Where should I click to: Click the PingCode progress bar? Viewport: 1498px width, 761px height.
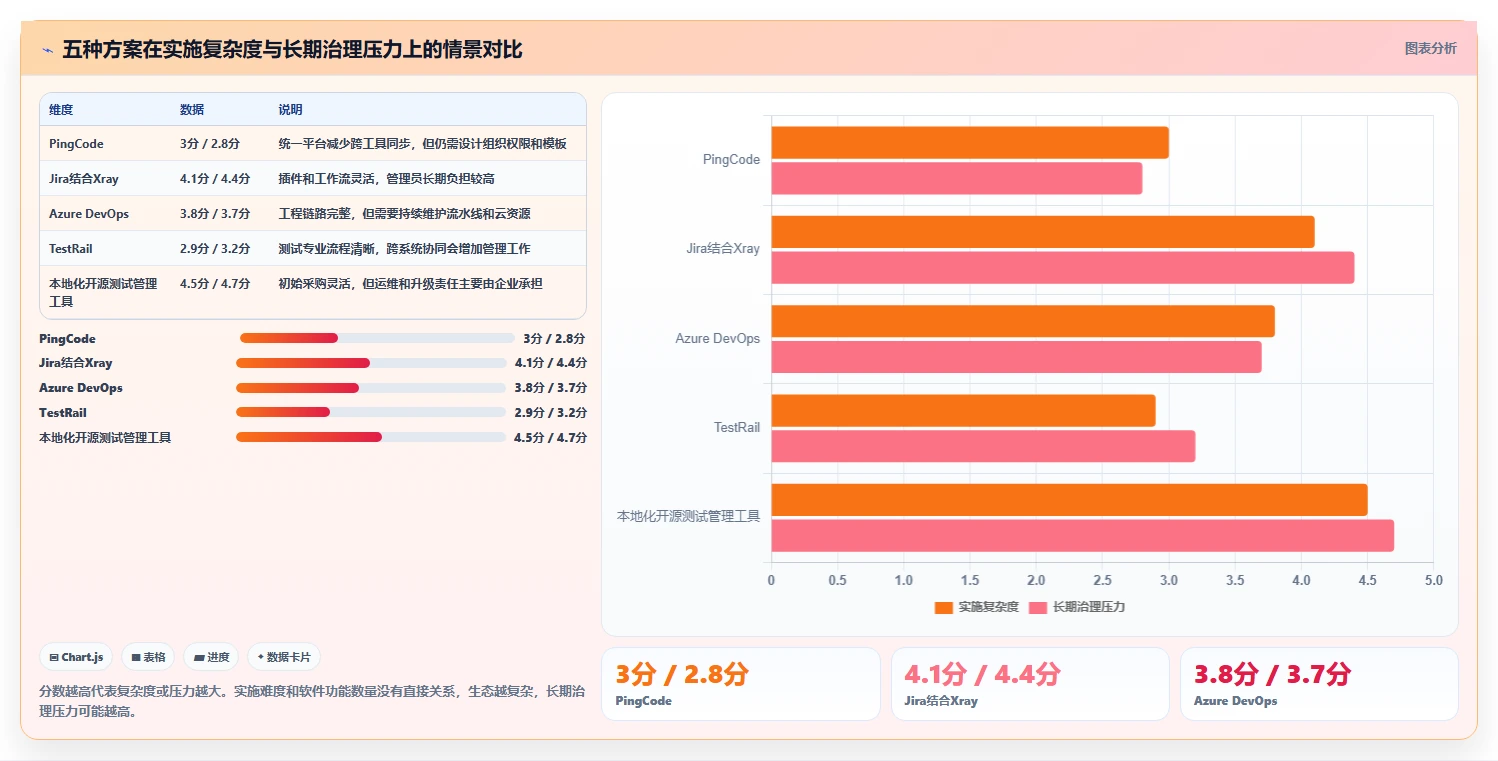[x=377, y=338]
